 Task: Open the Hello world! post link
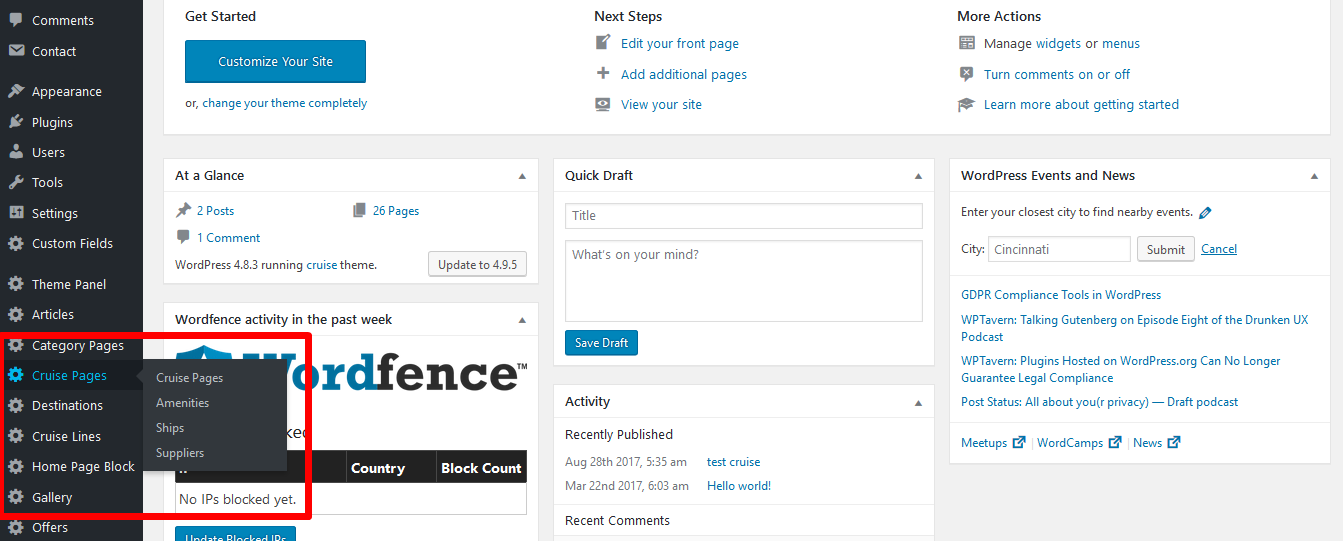(x=739, y=486)
